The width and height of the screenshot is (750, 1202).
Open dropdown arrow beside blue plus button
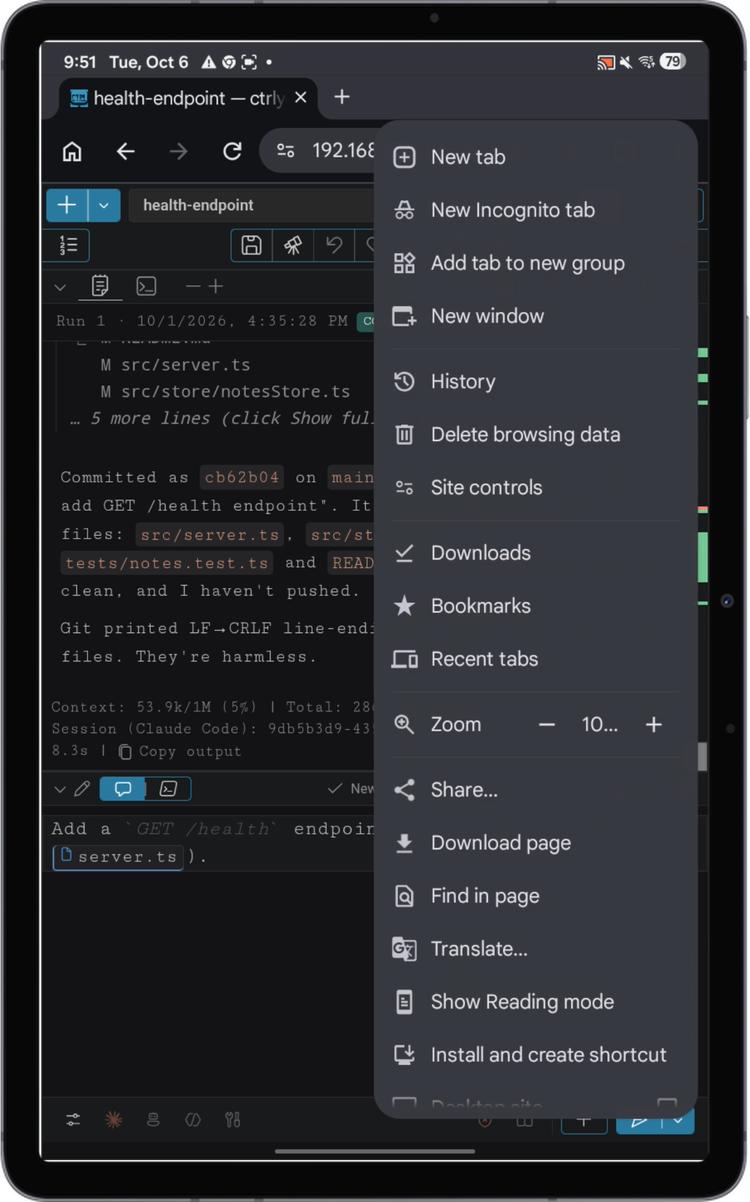point(104,205)
